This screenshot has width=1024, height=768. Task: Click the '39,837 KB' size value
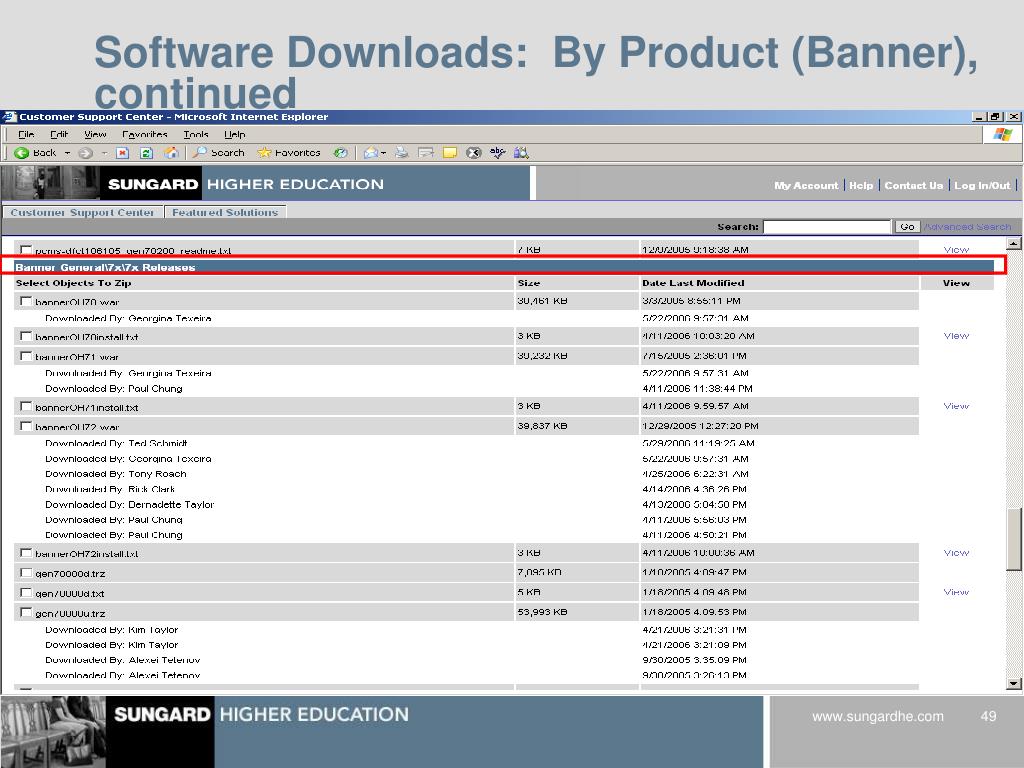[542, 426]
